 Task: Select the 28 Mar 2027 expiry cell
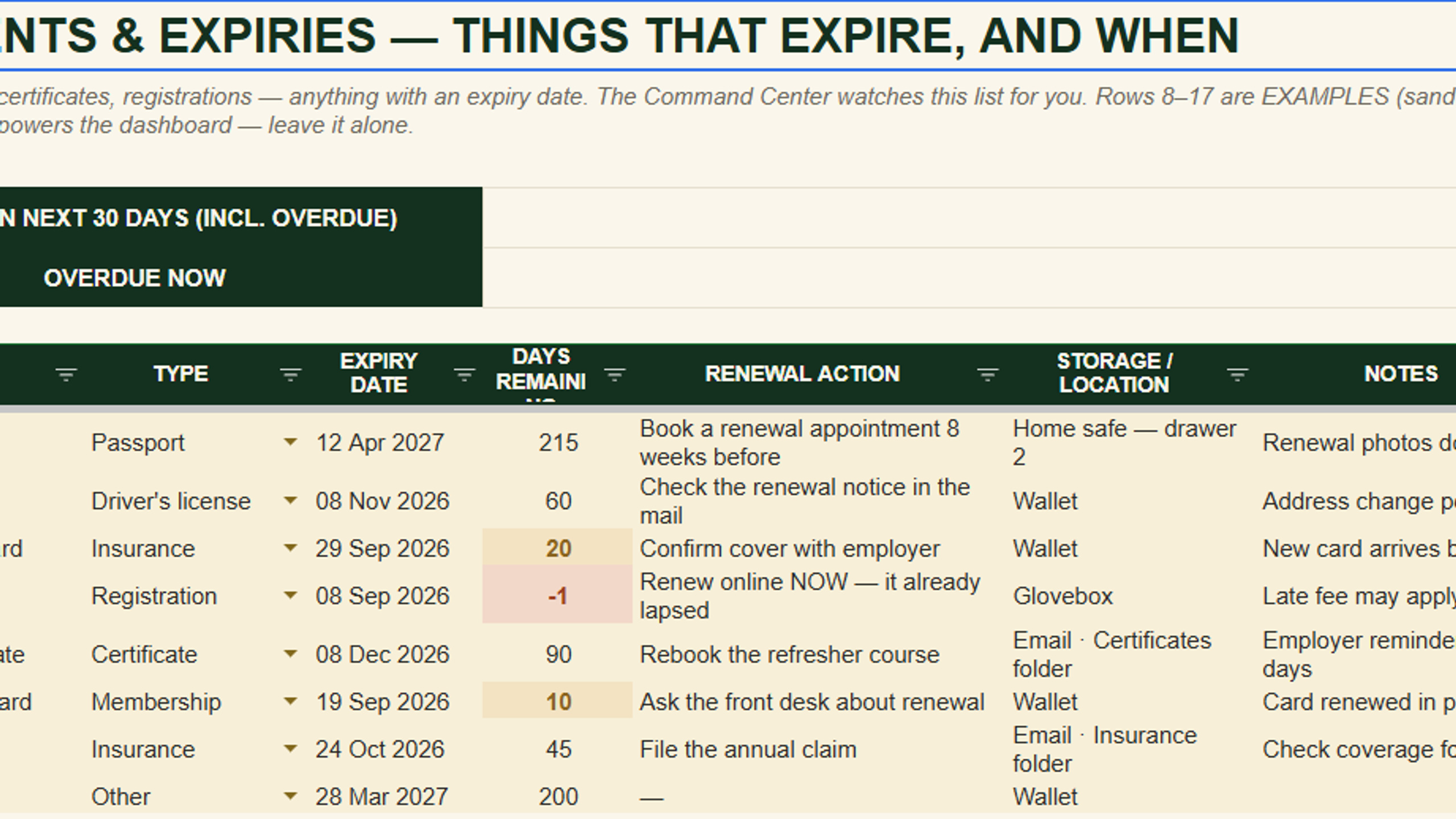click(x=395, y=796)
